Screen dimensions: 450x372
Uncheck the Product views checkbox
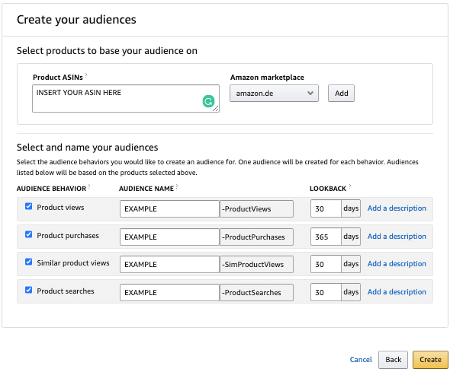pyautogui.click(x=29, y=206)
